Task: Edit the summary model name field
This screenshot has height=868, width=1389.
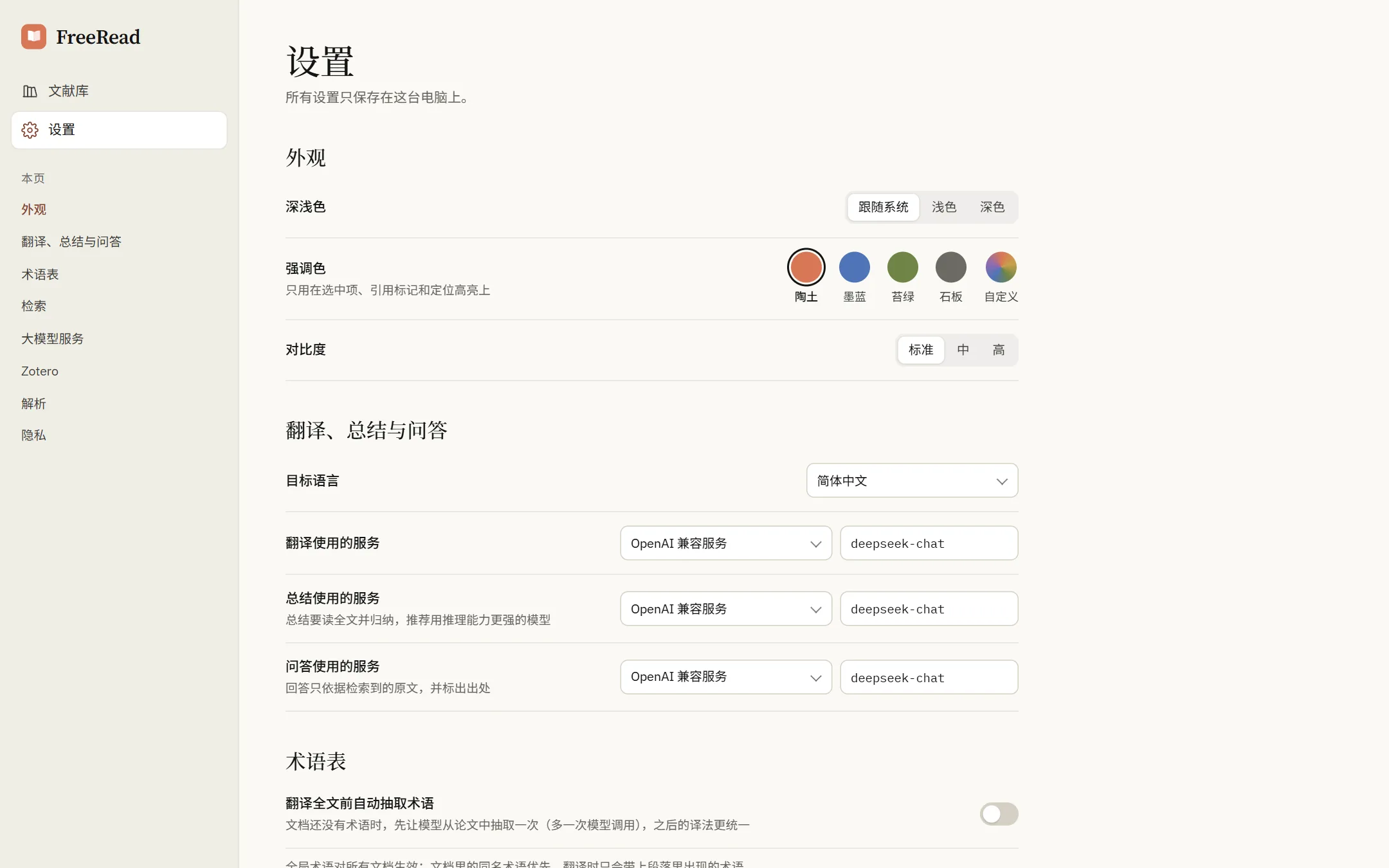Action: pos(929,608)
